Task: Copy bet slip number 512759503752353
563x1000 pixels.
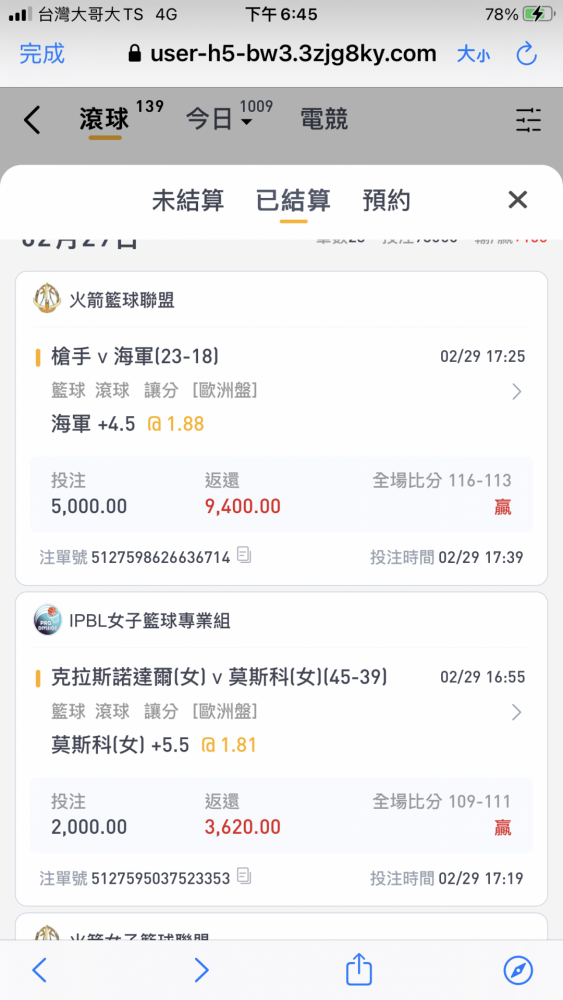Action: tap(244, 876)
